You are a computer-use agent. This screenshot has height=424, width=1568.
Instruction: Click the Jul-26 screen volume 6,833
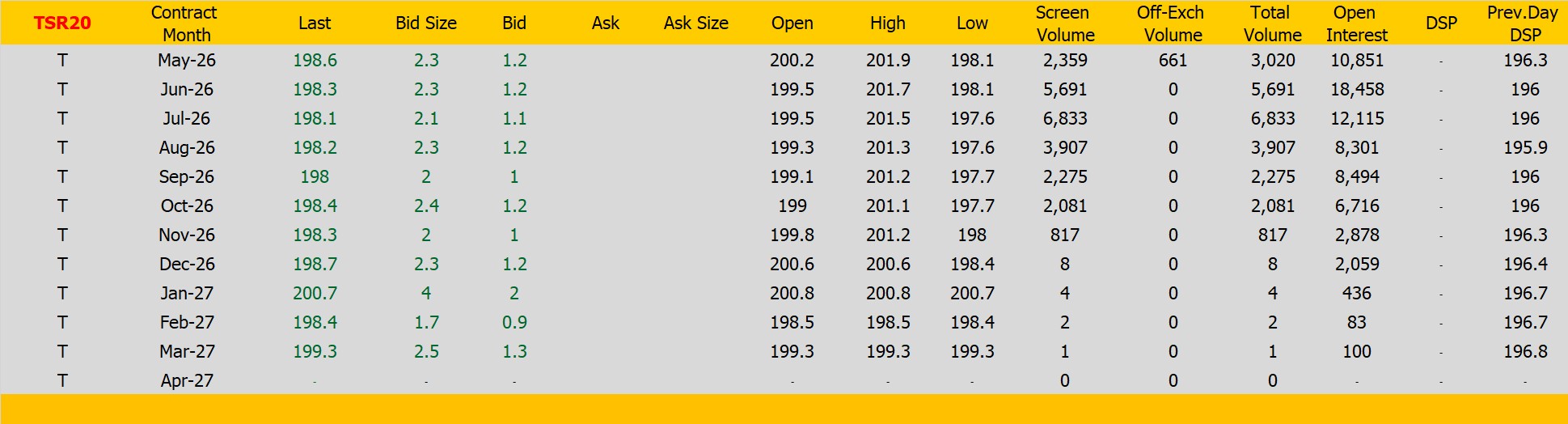click(1065, 119)
